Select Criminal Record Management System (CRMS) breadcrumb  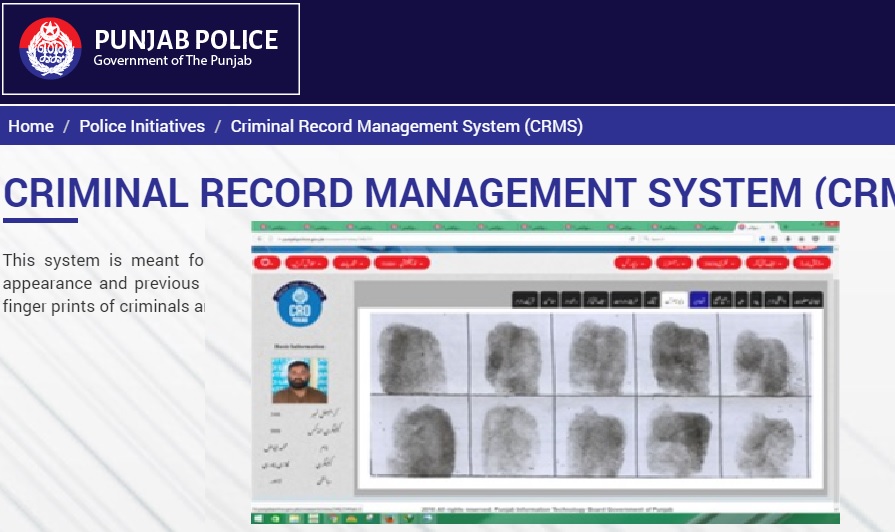click(x=406, y=126)
